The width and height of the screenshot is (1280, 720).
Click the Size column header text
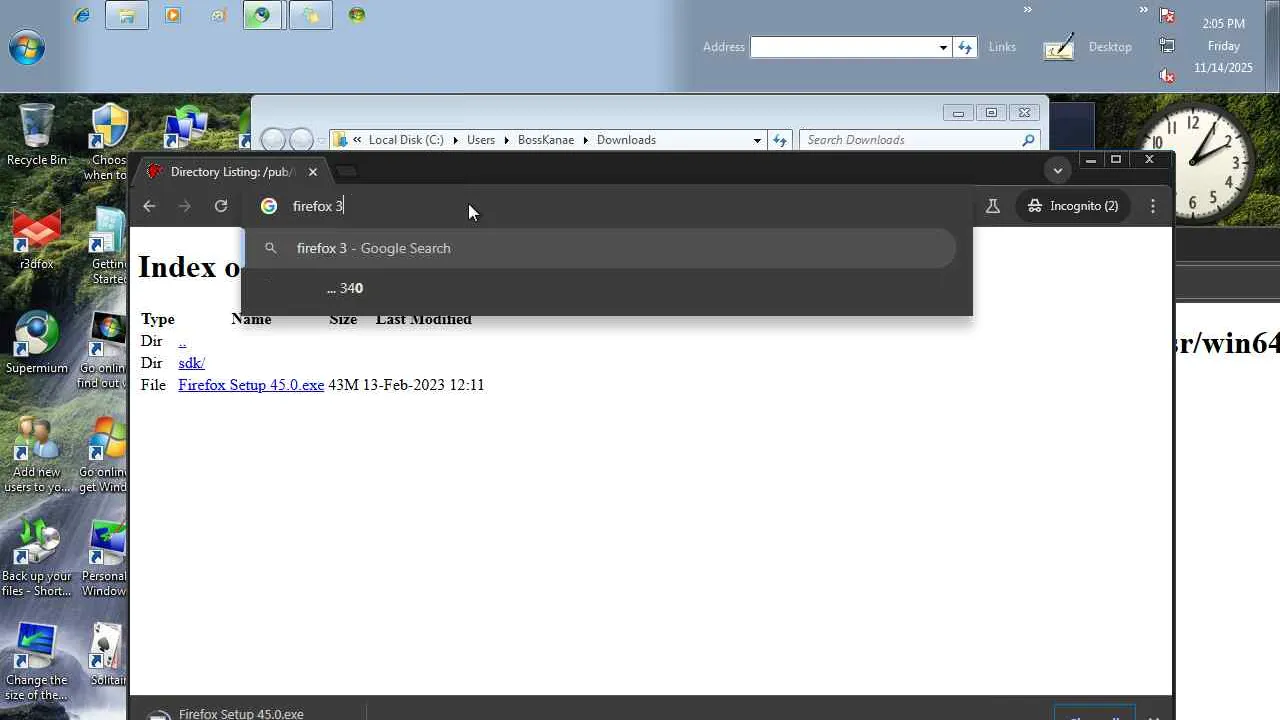(x=343, y=319)
